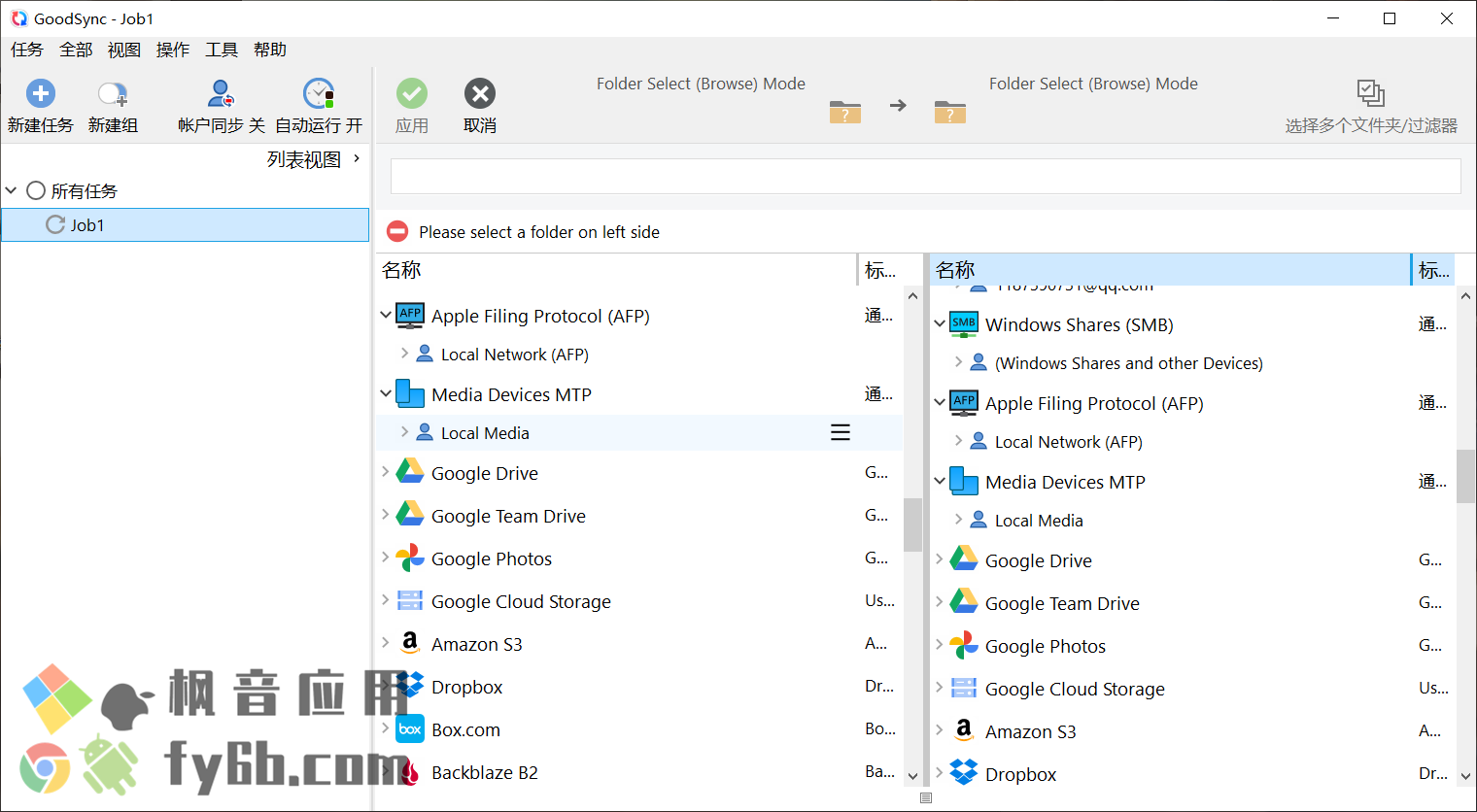Open the hamburger menu on Local Media row
1477x812 pixels.
(x=841, y=432)
